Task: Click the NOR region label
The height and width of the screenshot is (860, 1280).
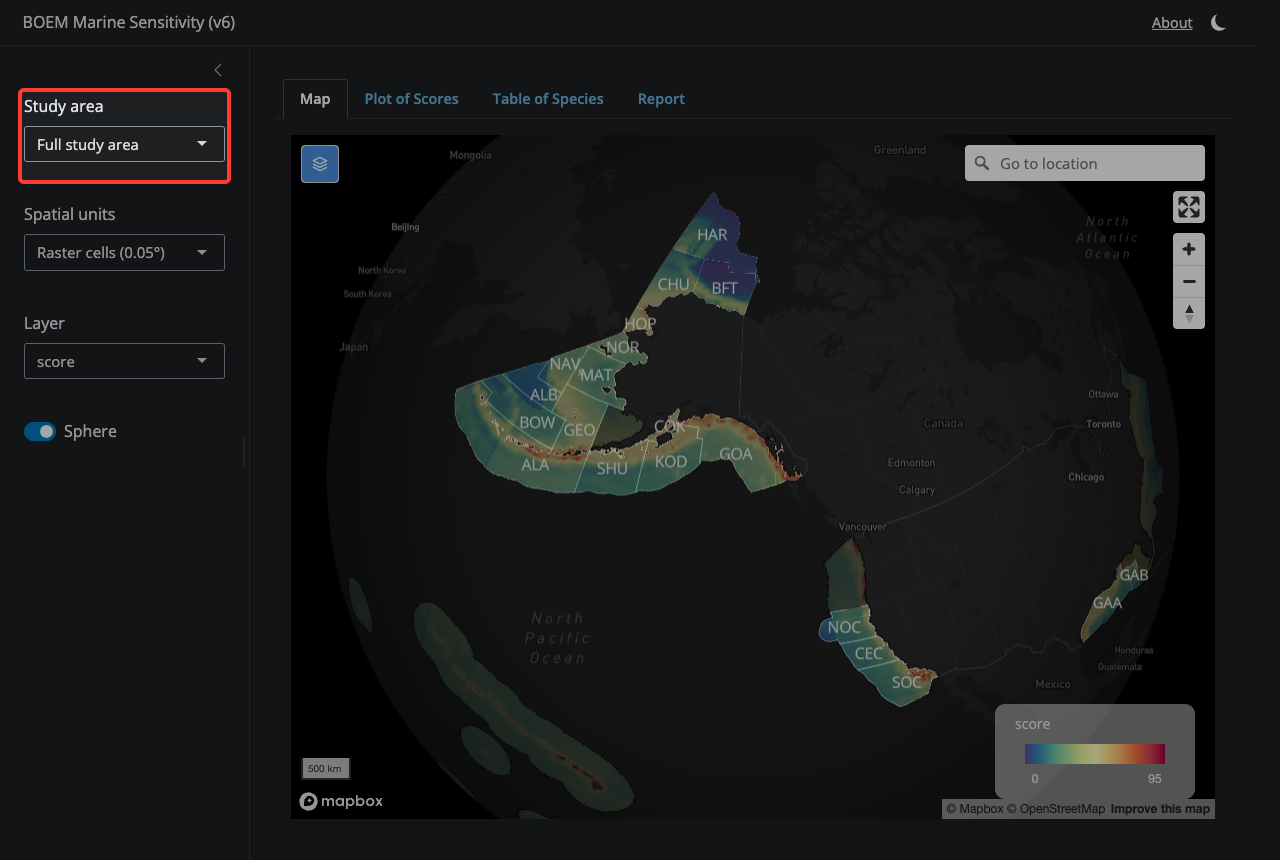Action: point(623,347)
